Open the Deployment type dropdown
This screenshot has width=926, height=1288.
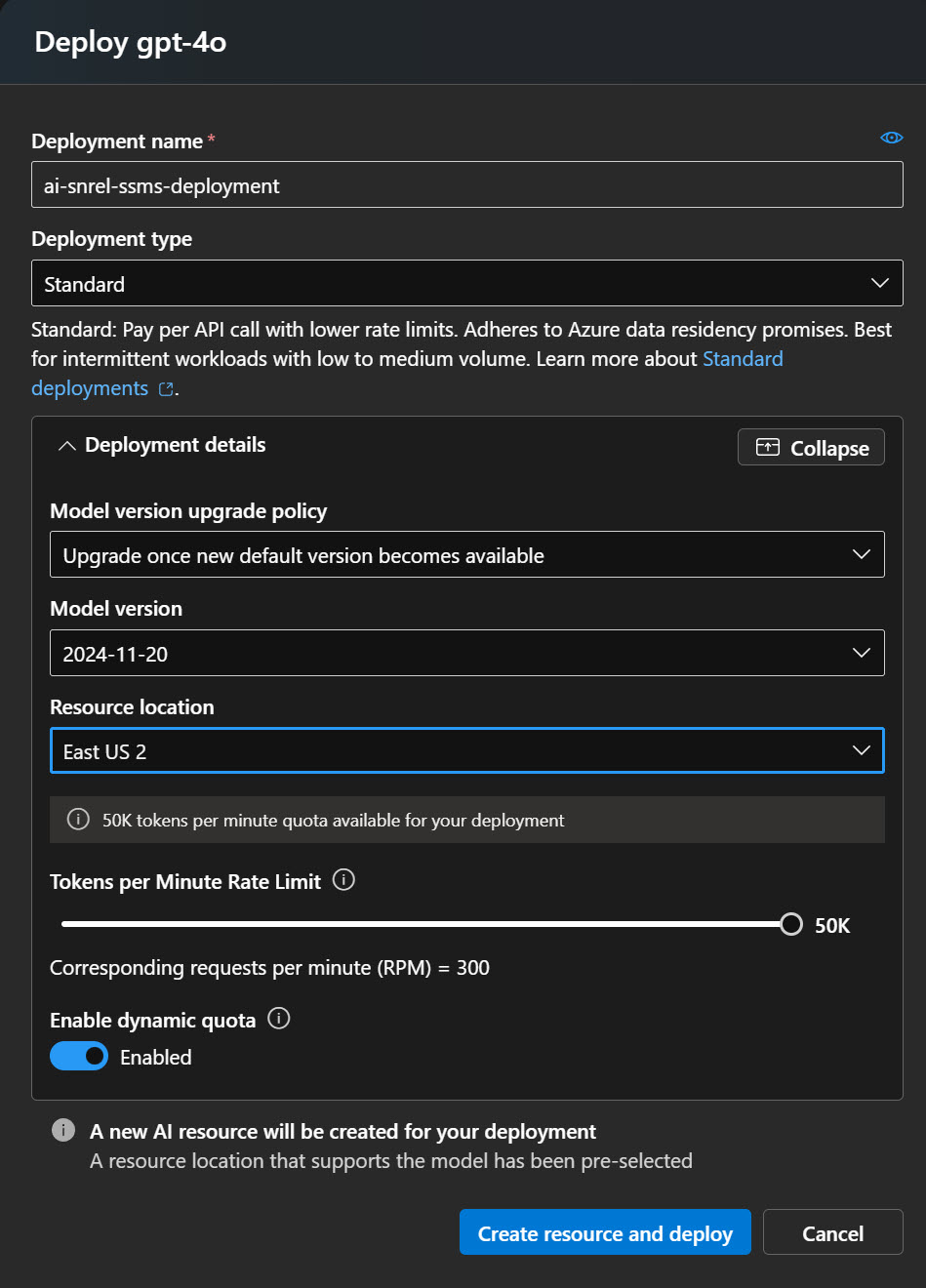pos(466,283)
